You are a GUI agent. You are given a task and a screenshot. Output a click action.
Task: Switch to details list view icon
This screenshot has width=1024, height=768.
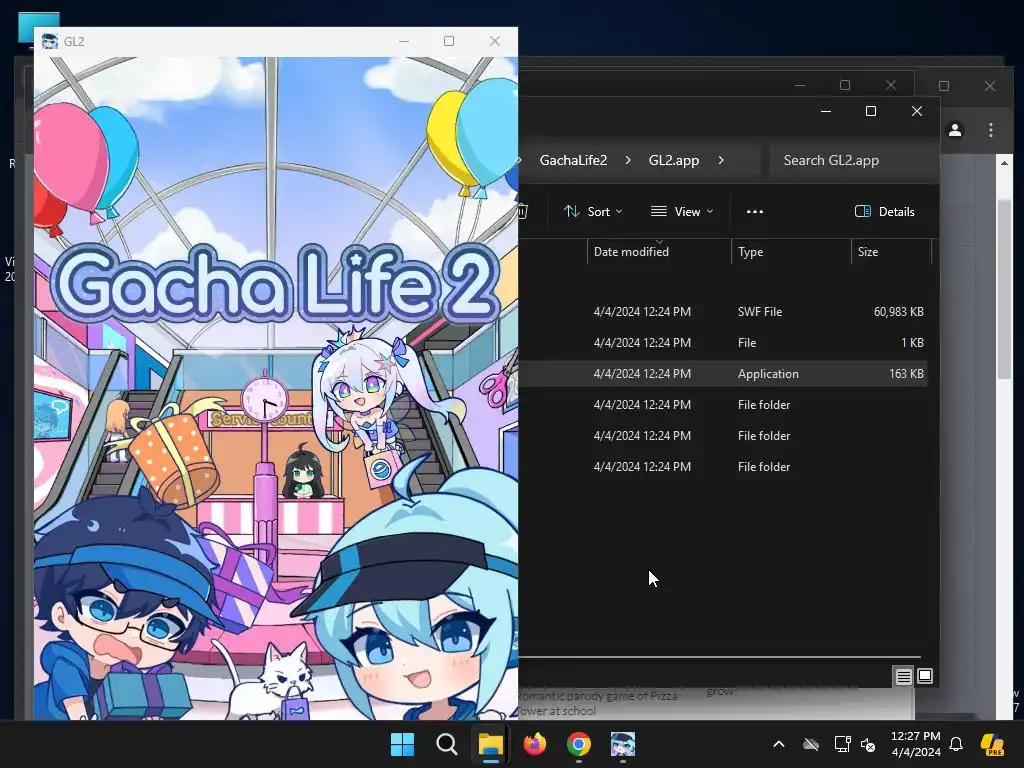pyautogui.click(x=903, y=677)
